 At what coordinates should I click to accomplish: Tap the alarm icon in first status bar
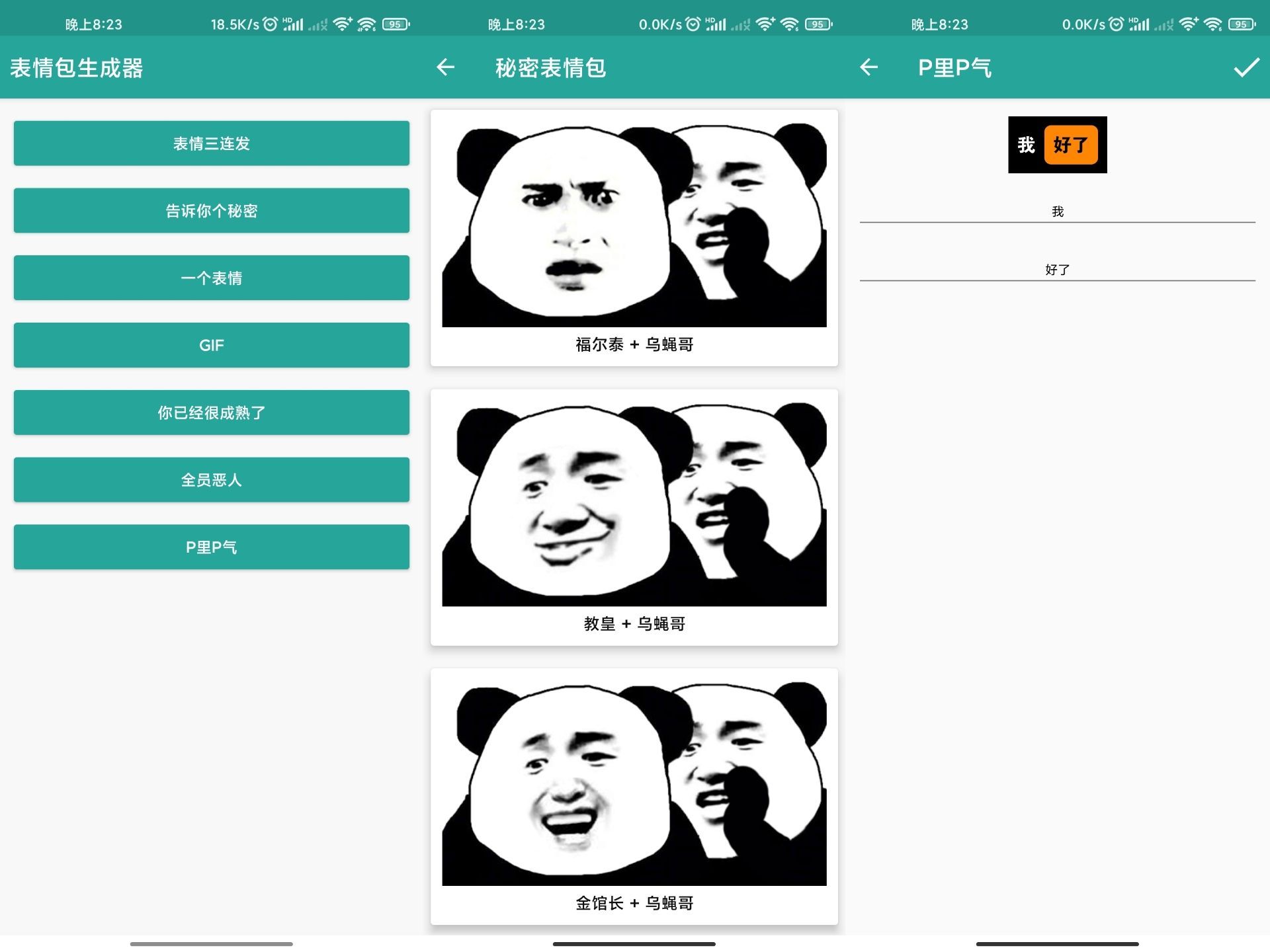tap(270, 24)
